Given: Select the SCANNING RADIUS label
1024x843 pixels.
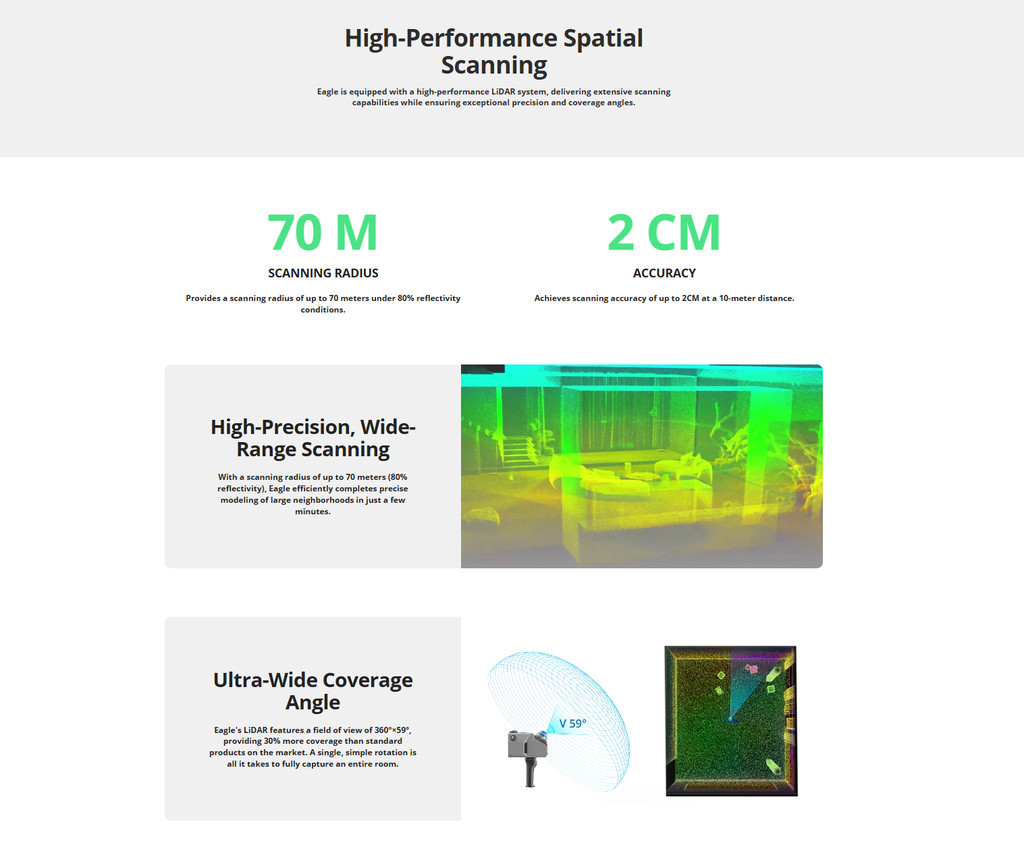Looking at the screenshot, I should pyautogui.click(x=323, y=273).
